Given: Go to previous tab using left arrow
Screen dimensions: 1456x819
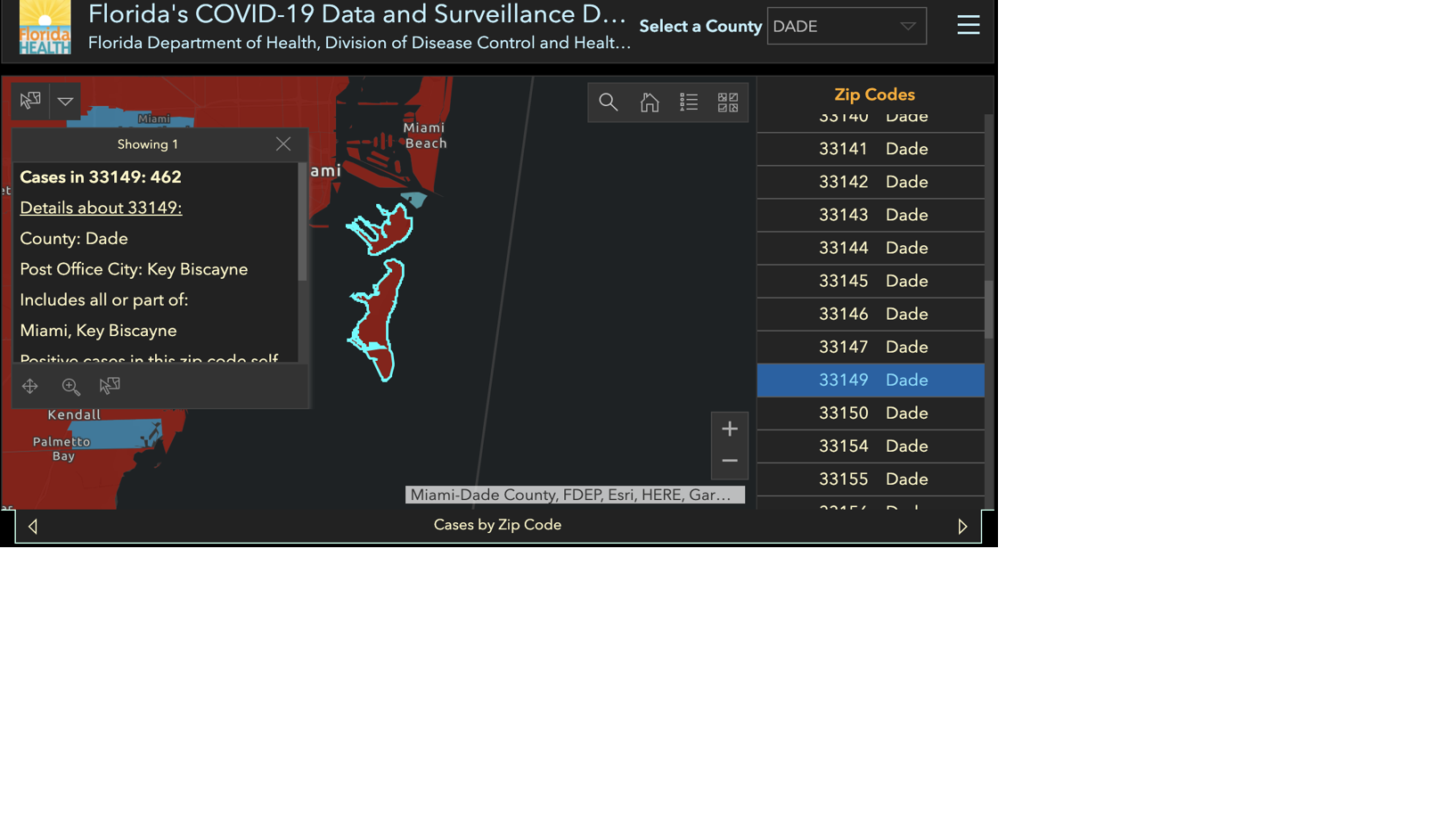Looking at the screenshot, I should coord(33,526).
